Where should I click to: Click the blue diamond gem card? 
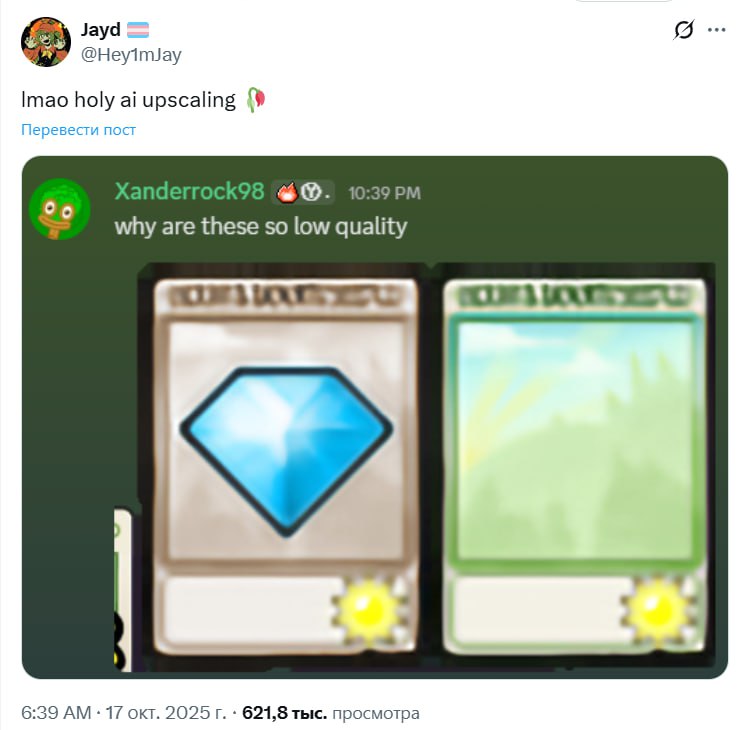286,467
